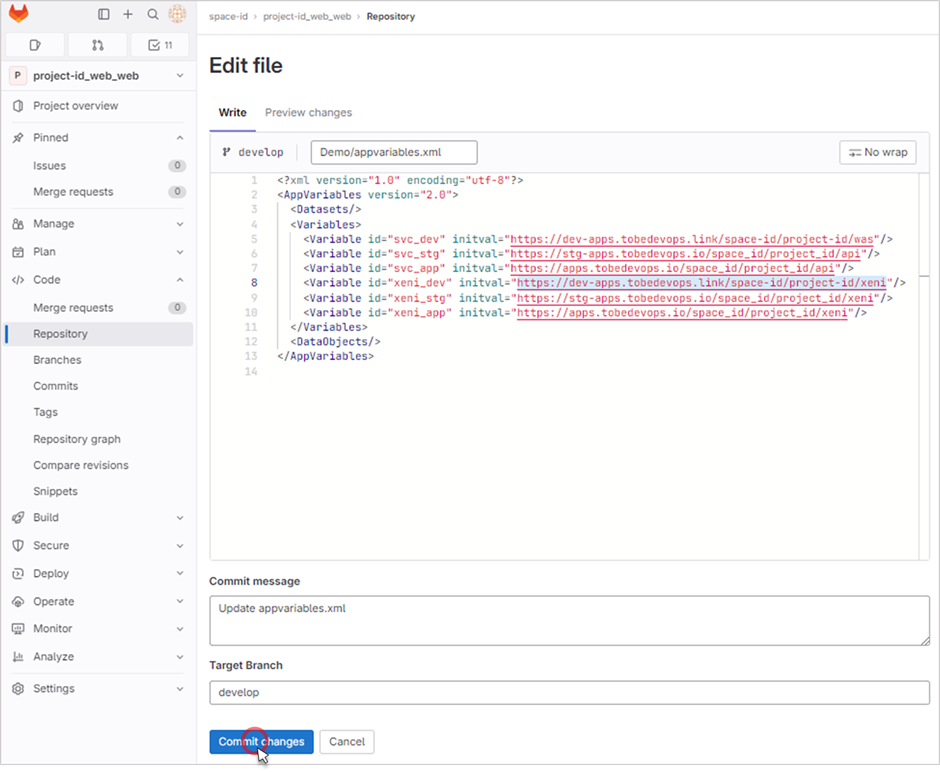Screen dimensions: 940x773
Task: Select Repository in the sidebar
Action: [99, 334]
